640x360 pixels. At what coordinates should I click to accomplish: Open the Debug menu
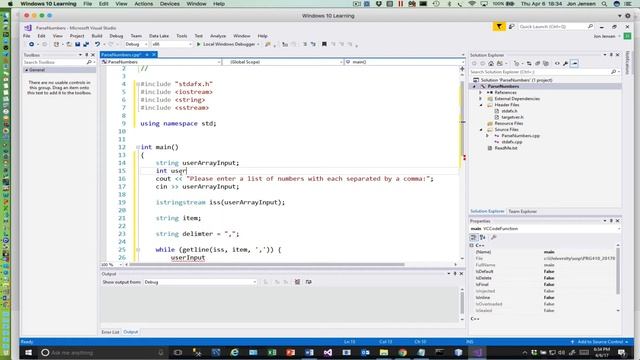point(116,36)
